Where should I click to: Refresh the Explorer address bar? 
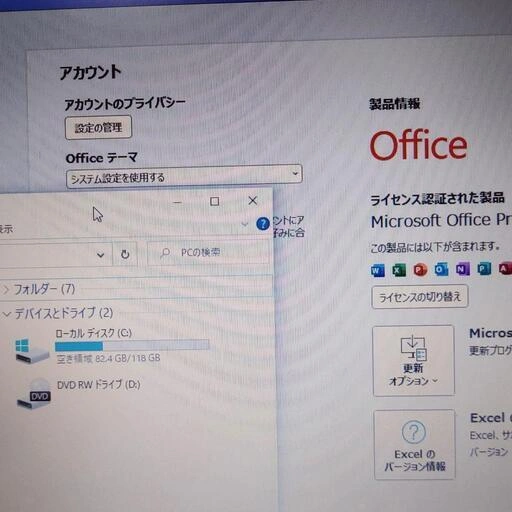125,254
